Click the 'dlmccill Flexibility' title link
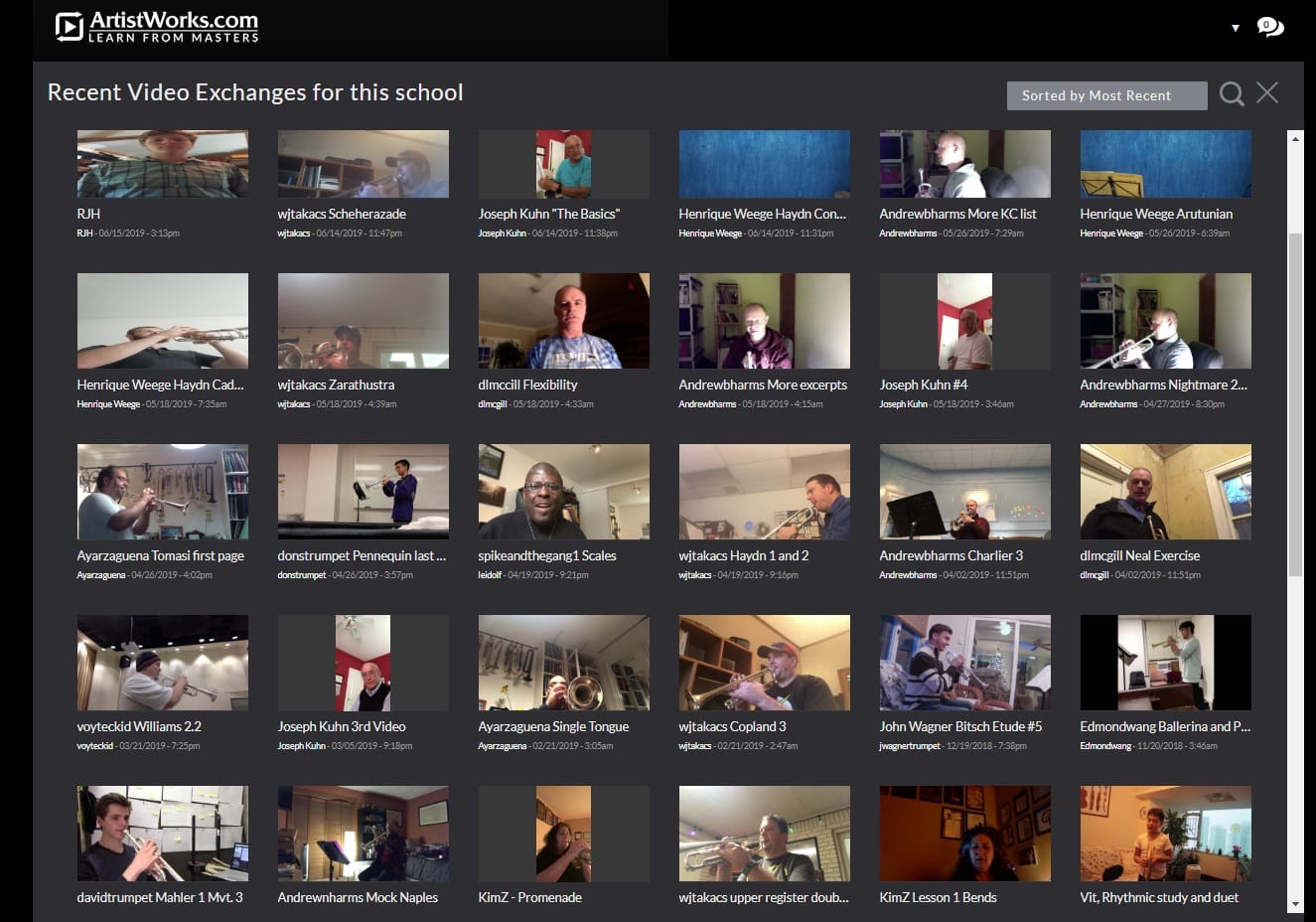 (x=527, y=384)
